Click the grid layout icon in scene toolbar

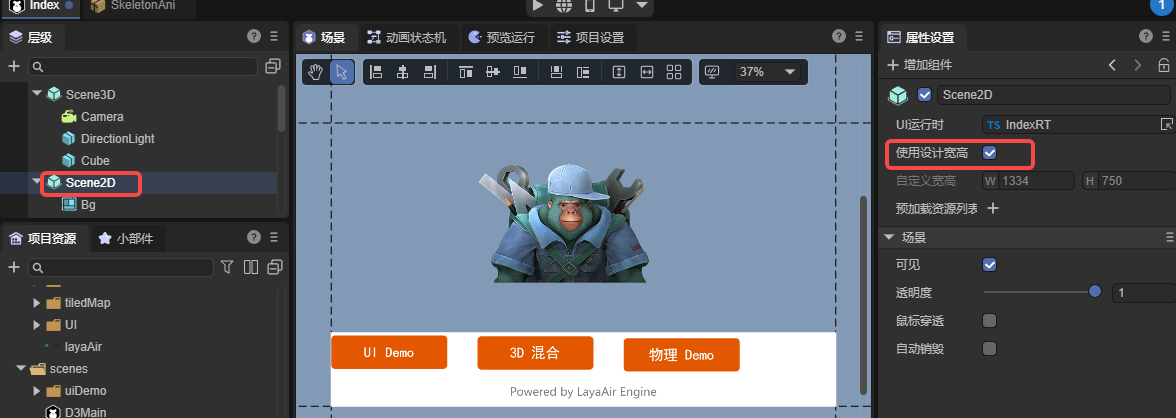click(x=674, y=72)
